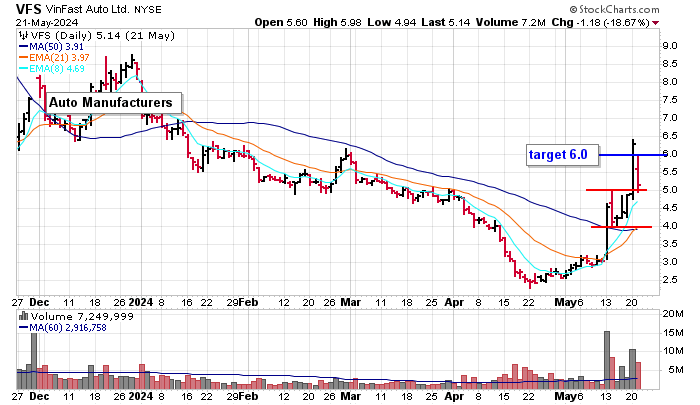Click the Mar label on price date axis

tap(350, 302)
